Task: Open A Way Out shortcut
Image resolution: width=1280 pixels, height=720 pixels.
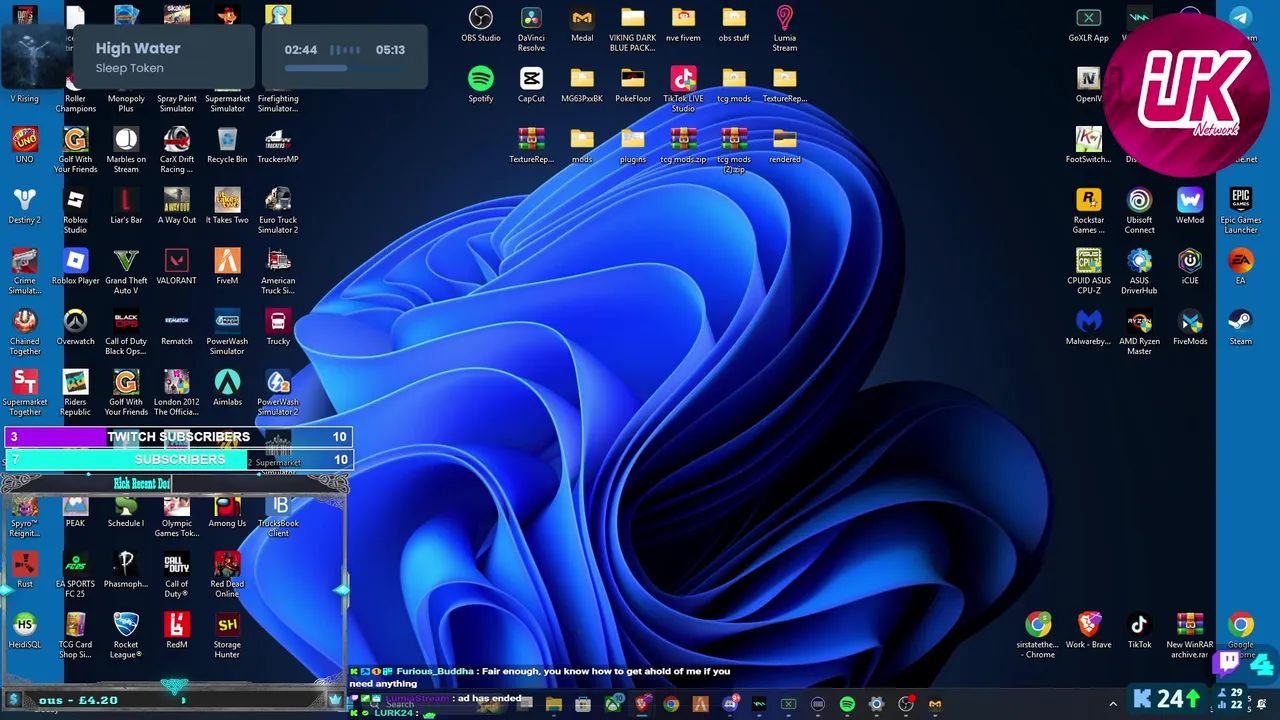Action: (177, 206)
